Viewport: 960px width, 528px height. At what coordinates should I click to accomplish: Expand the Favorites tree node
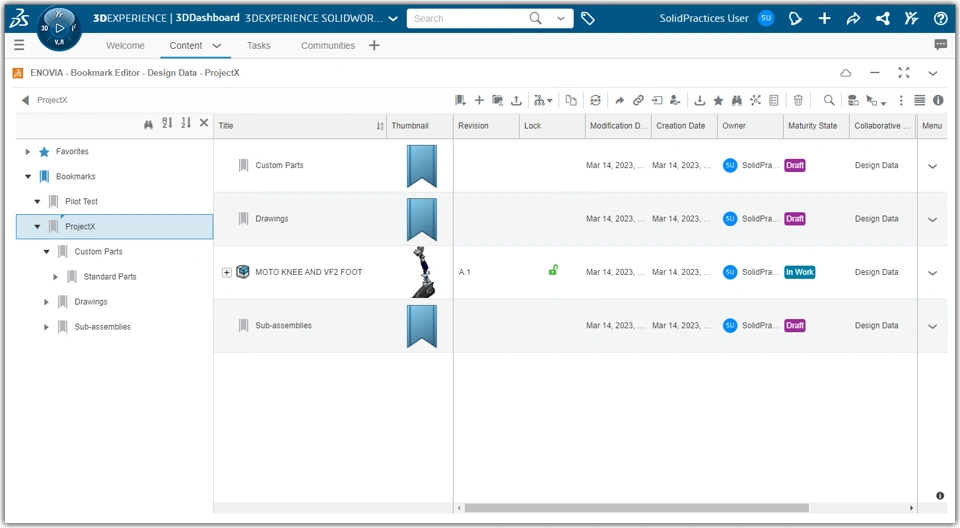(28, 151)
